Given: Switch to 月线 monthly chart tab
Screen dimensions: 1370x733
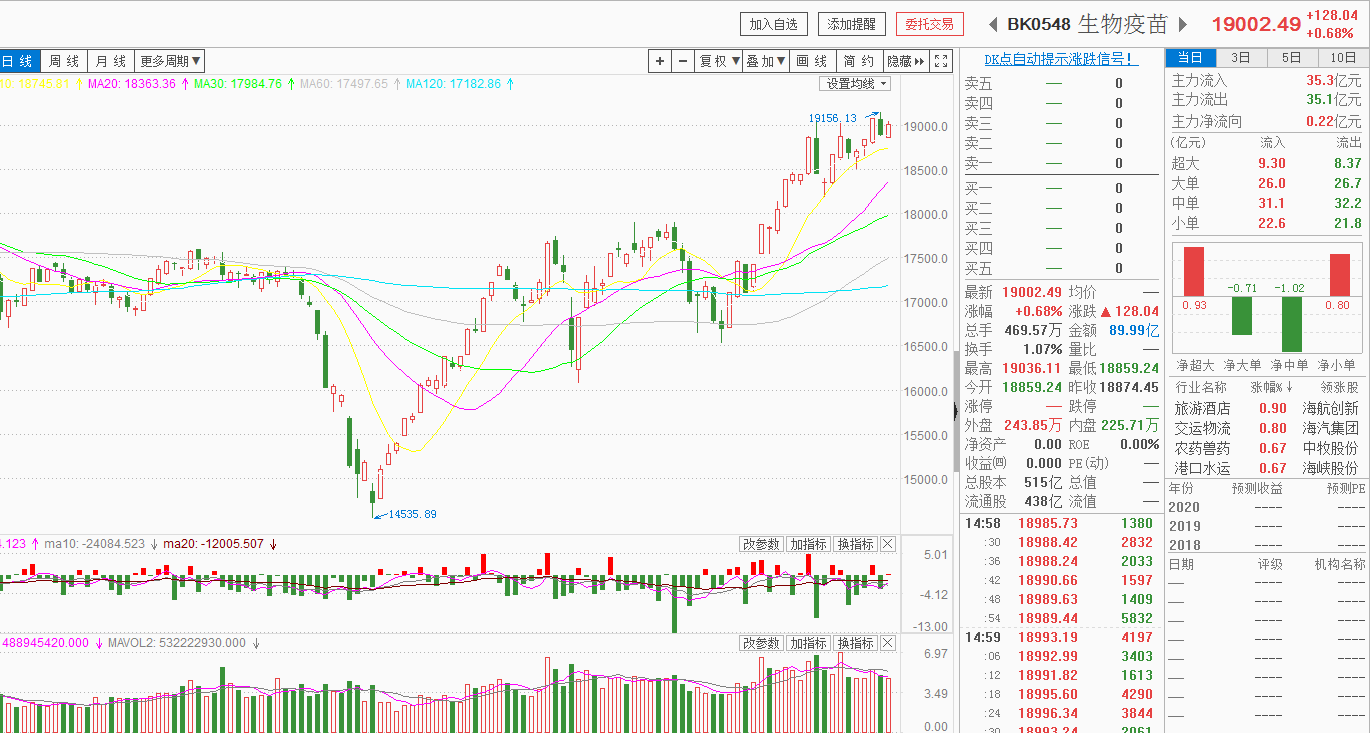Looking at the screenshot, I should [x=111, y=61].
